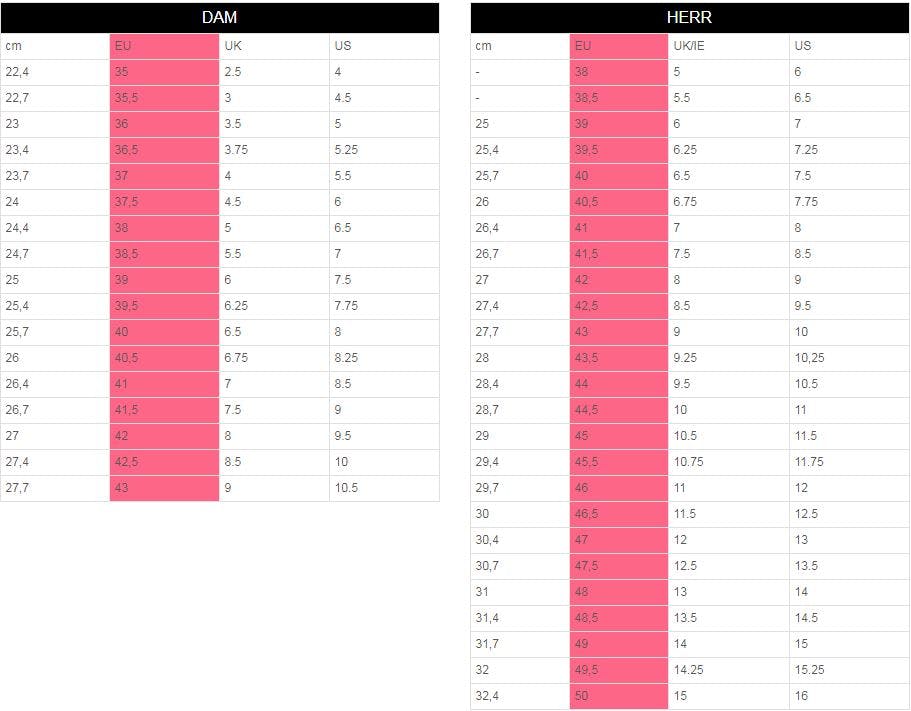
Task: Click UK 14.25 cell in HERR table
Action: (728, 670)
